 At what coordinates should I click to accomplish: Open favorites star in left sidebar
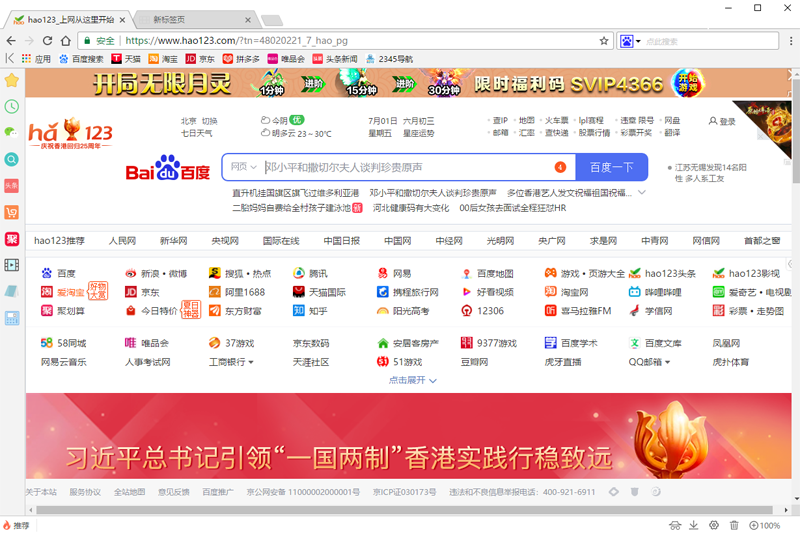point(12,80)
